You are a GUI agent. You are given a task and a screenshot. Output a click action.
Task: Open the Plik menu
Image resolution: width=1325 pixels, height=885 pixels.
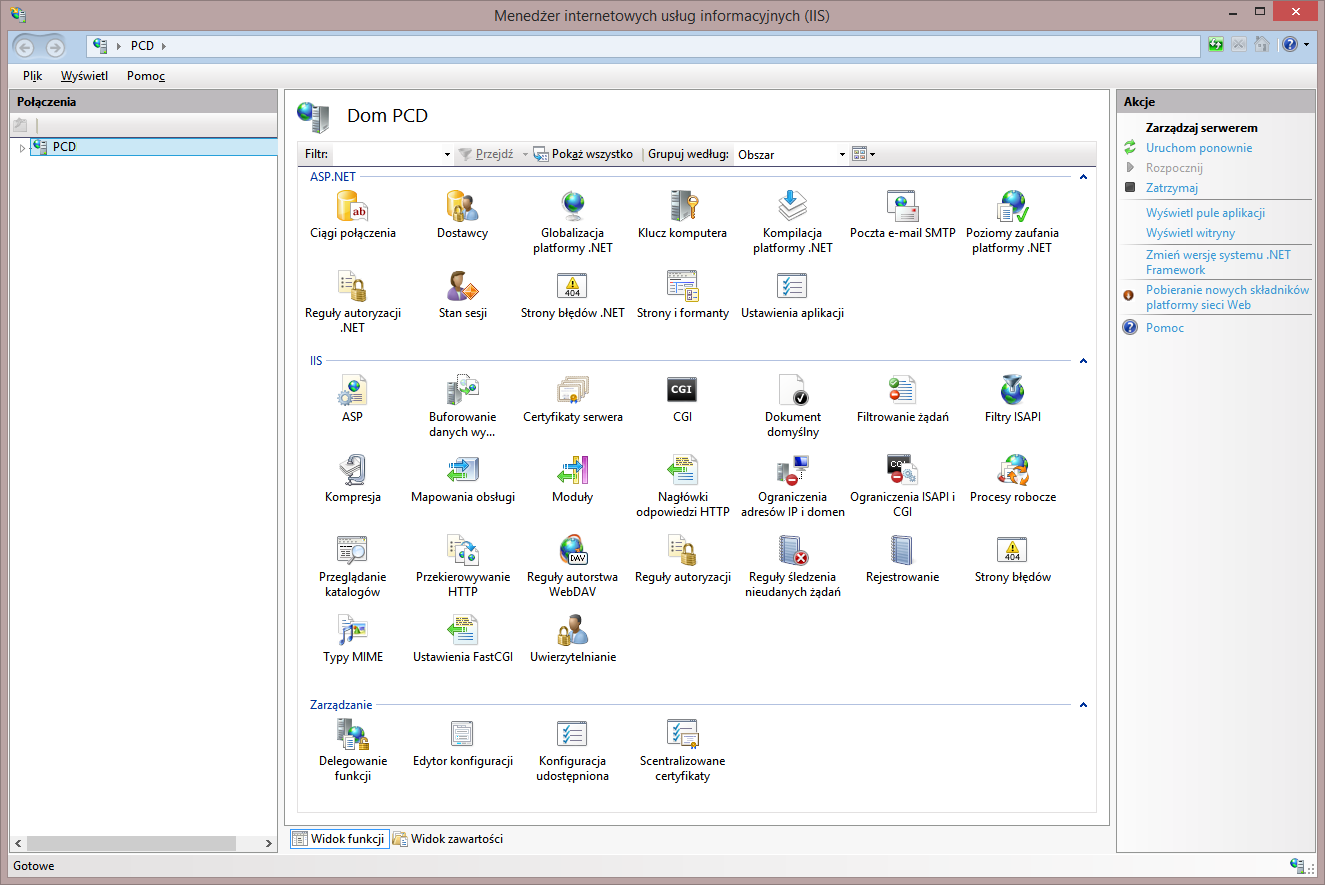(x=33, y=76)
